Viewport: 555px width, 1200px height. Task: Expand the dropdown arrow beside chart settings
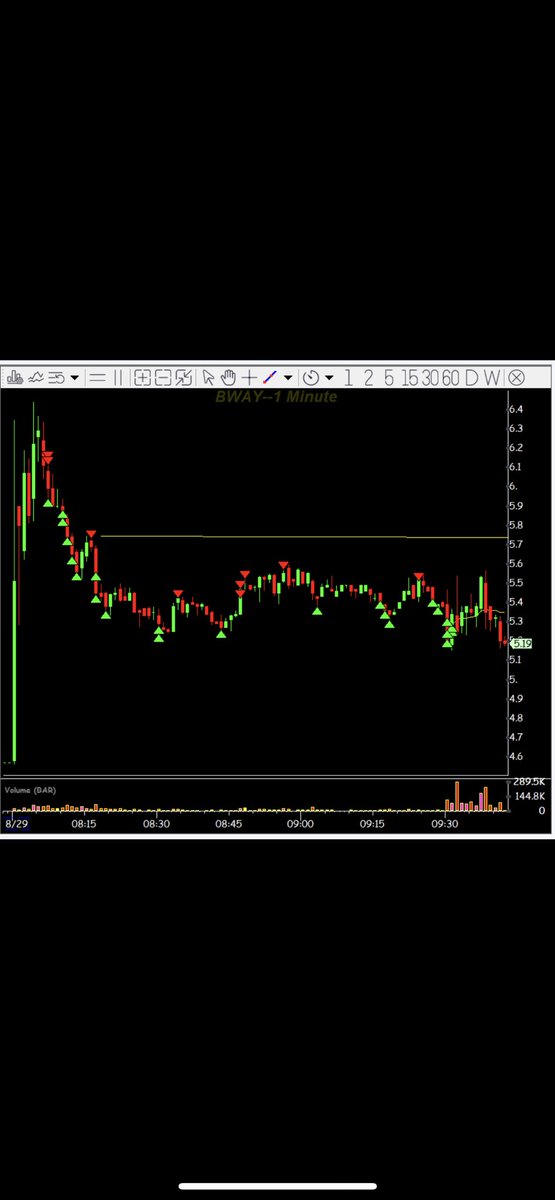75,378
